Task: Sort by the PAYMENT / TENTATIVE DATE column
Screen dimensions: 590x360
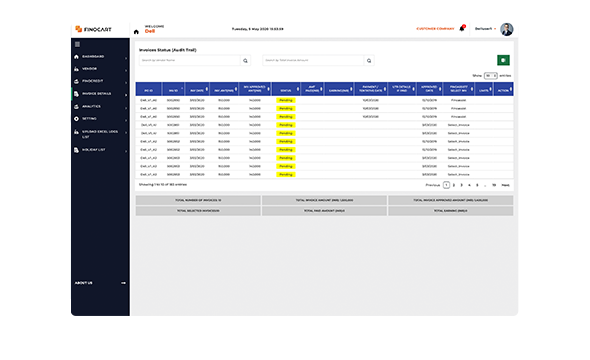Action: pyautogui.click(x=371, y=89)
